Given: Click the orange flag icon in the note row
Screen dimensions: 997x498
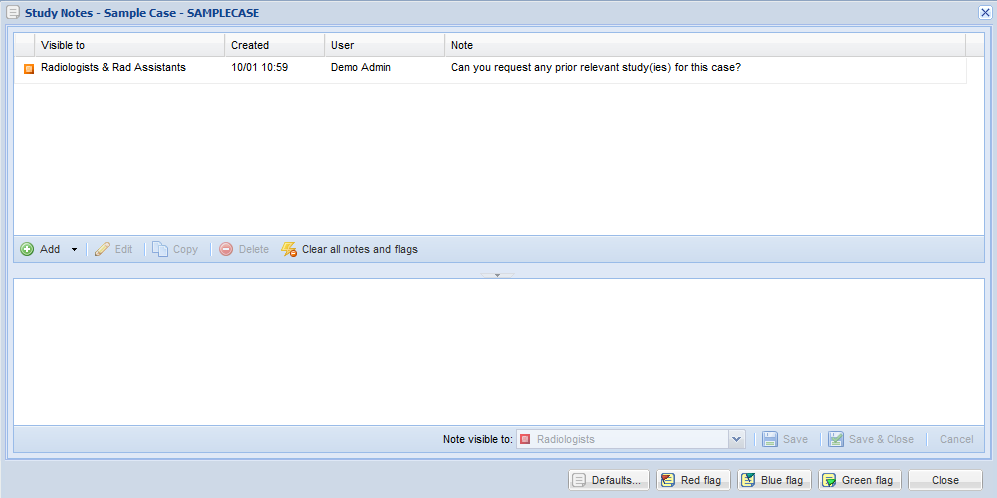Looking at the screenshot, I should [29, 69].
